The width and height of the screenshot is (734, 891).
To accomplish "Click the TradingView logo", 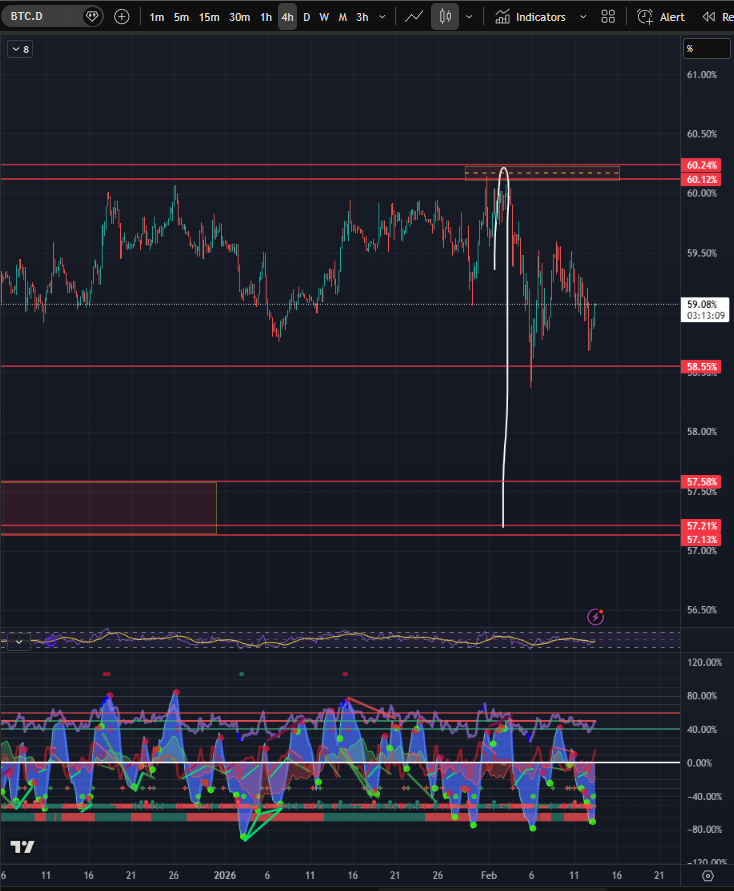I will click(23, 847).
